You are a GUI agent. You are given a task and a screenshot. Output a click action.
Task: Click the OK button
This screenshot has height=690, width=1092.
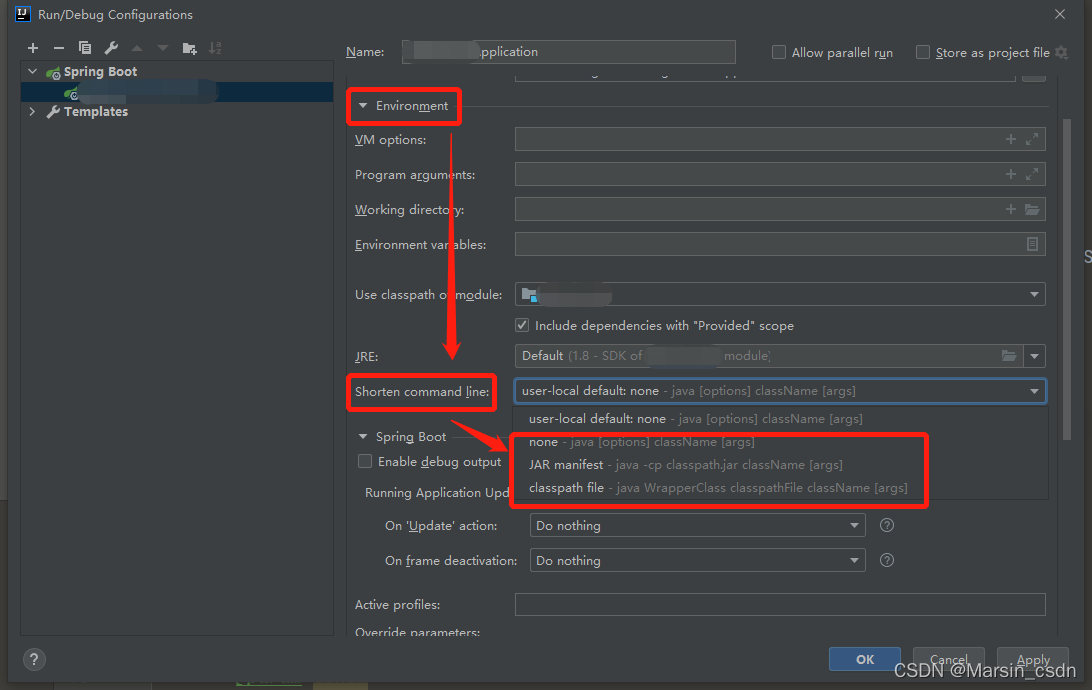[864, 659]
